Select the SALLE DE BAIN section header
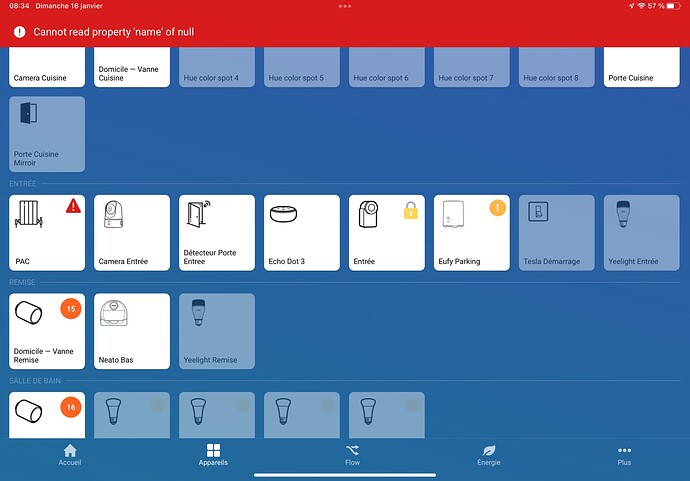 point(35,381)
